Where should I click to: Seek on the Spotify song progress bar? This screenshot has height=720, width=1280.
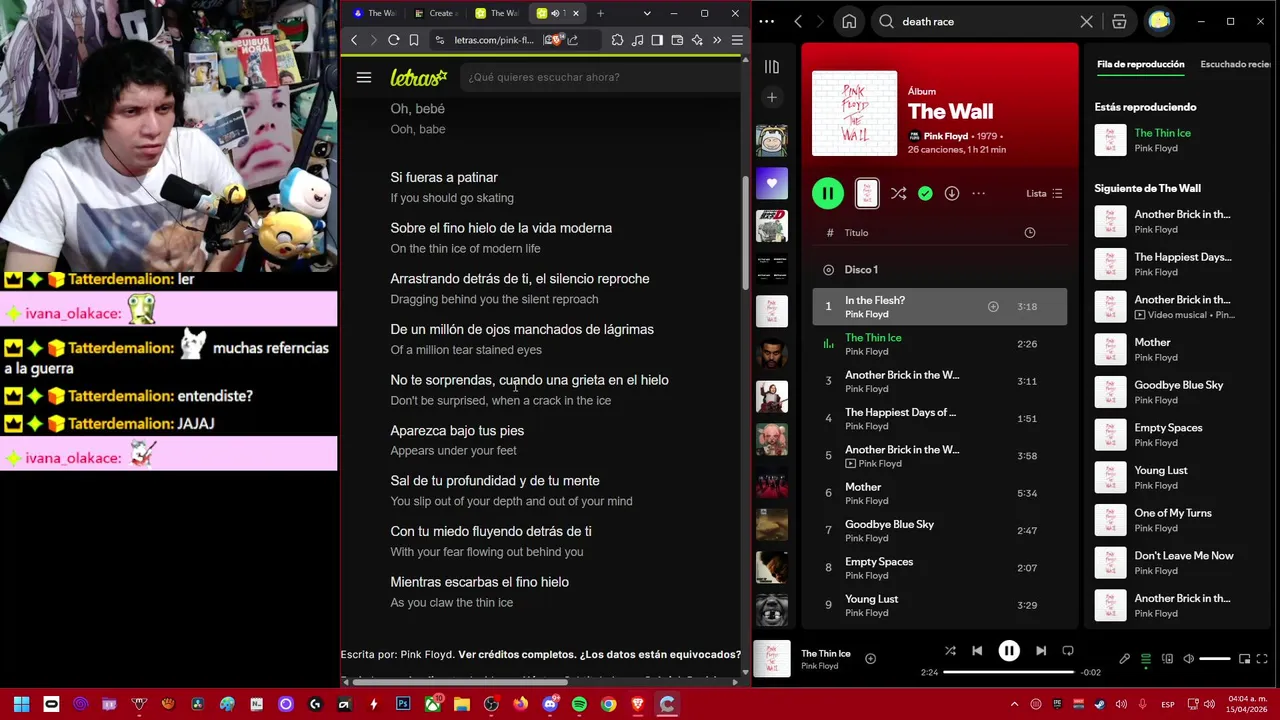click(1008, 672)
